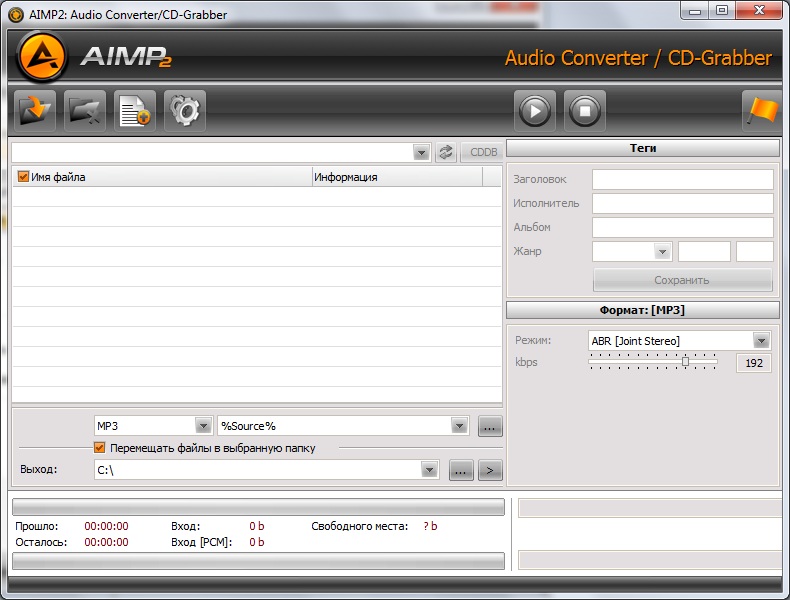Open settings with the gear icon
This screenshot has height=600, width=790.
pyautogui.click(x=185, y=111)
